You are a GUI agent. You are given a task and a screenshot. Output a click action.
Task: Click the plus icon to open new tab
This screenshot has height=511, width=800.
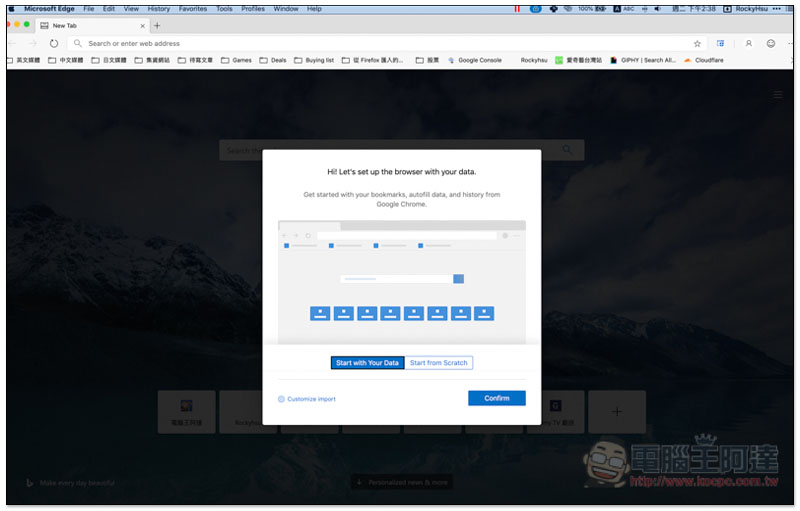tap(157, 25)
